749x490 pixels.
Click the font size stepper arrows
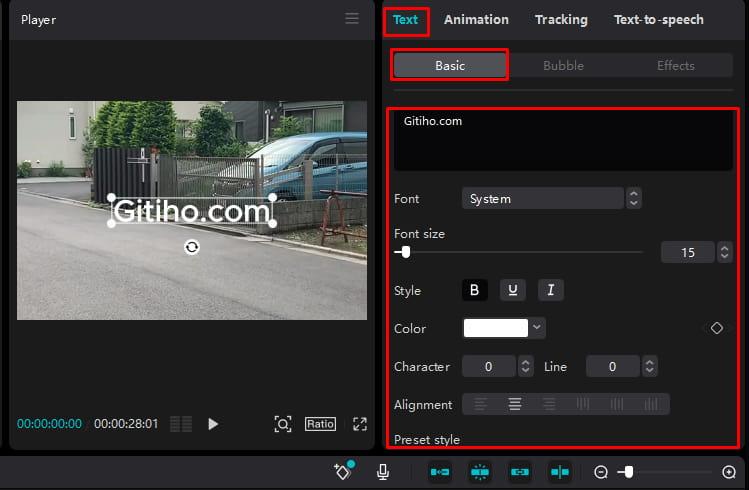pos(724,252)
